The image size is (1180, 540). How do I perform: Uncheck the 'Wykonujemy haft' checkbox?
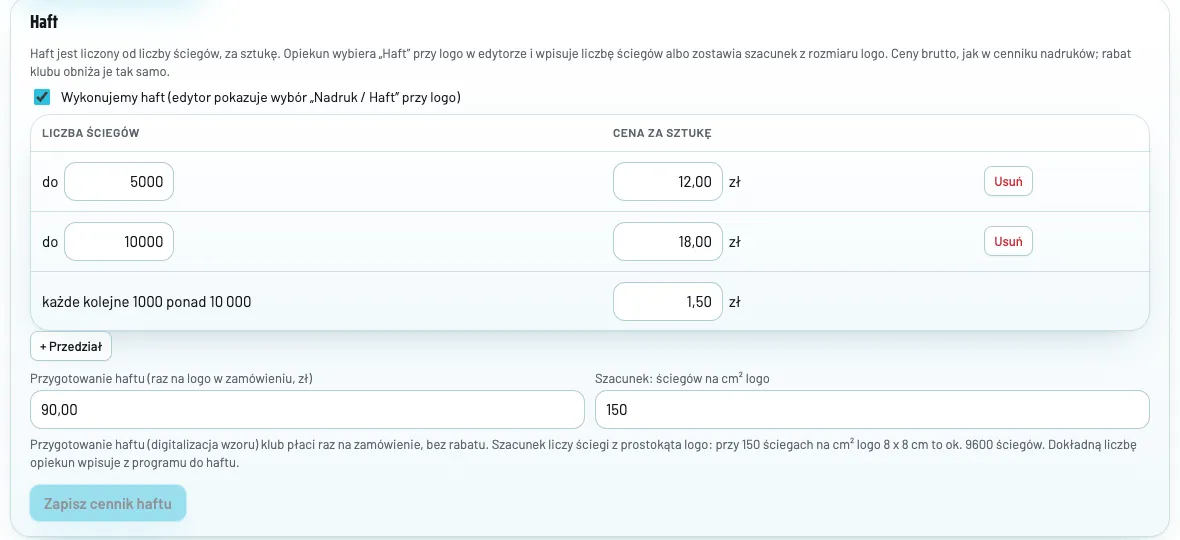[x=42, y=97]
